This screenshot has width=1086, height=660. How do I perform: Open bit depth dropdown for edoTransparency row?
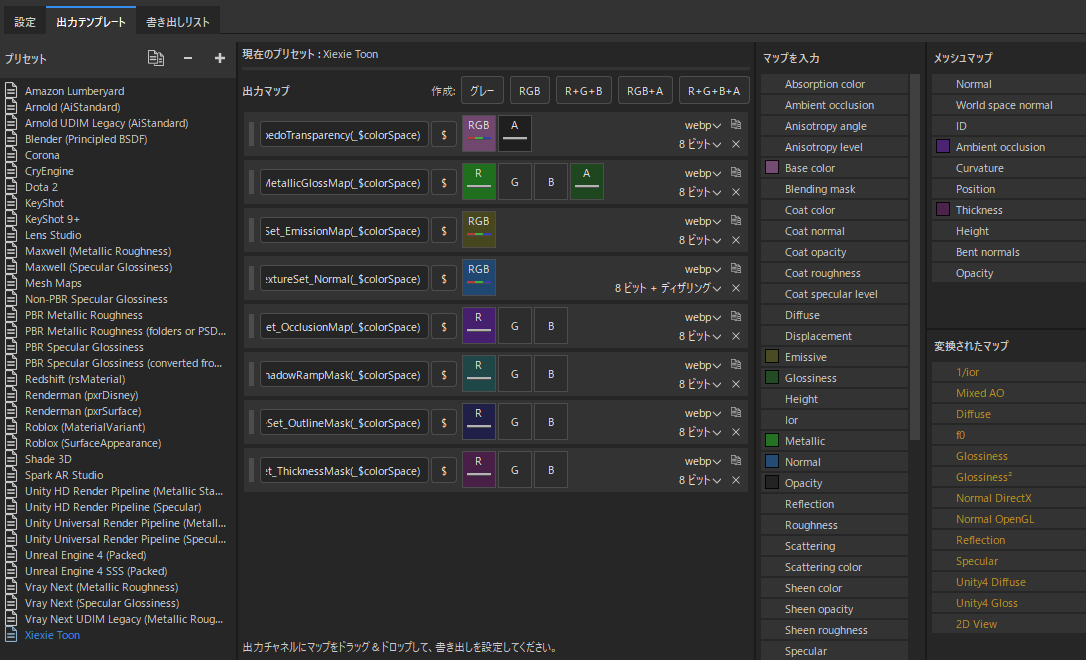(x=700, y=144)
